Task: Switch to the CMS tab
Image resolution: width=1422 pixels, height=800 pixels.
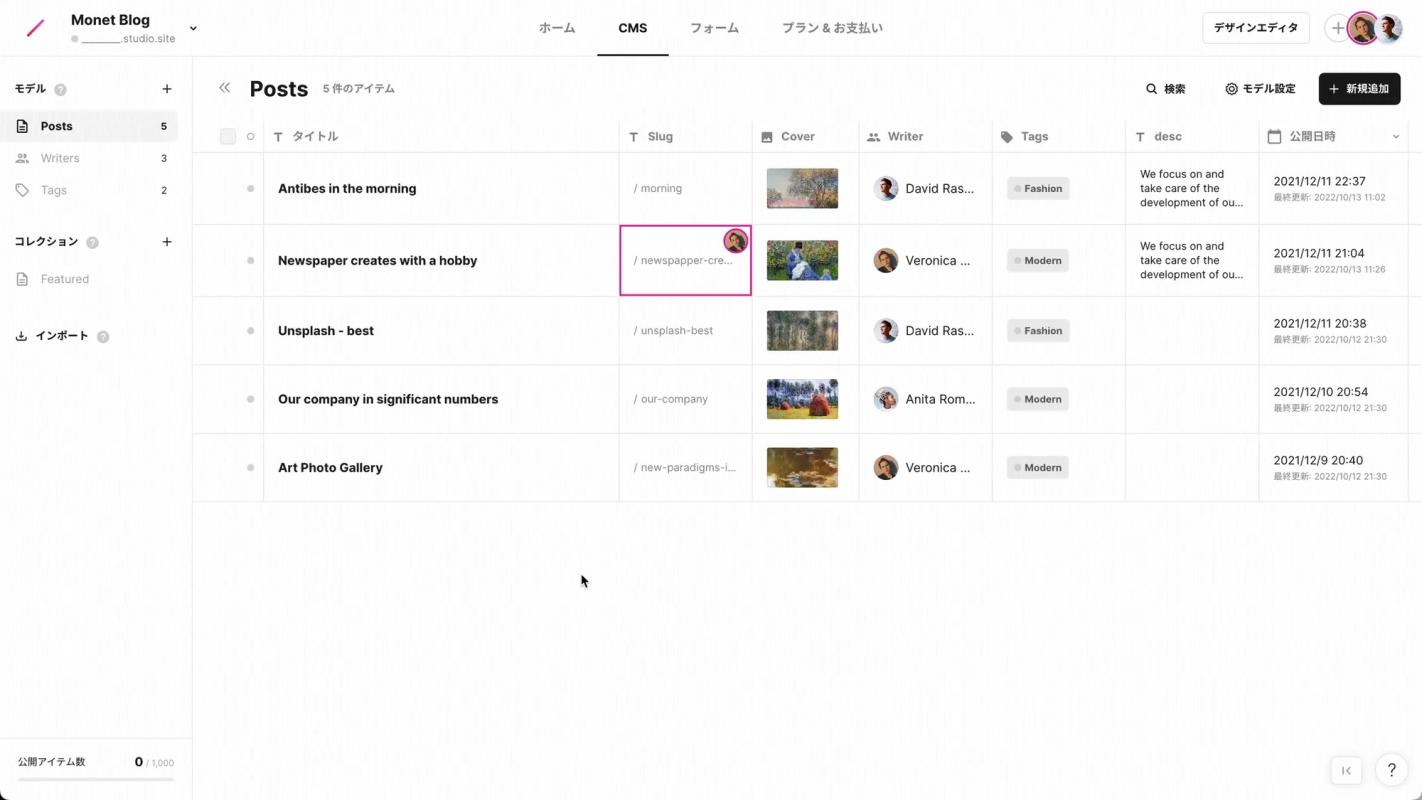Action: [x=633, y=28]
